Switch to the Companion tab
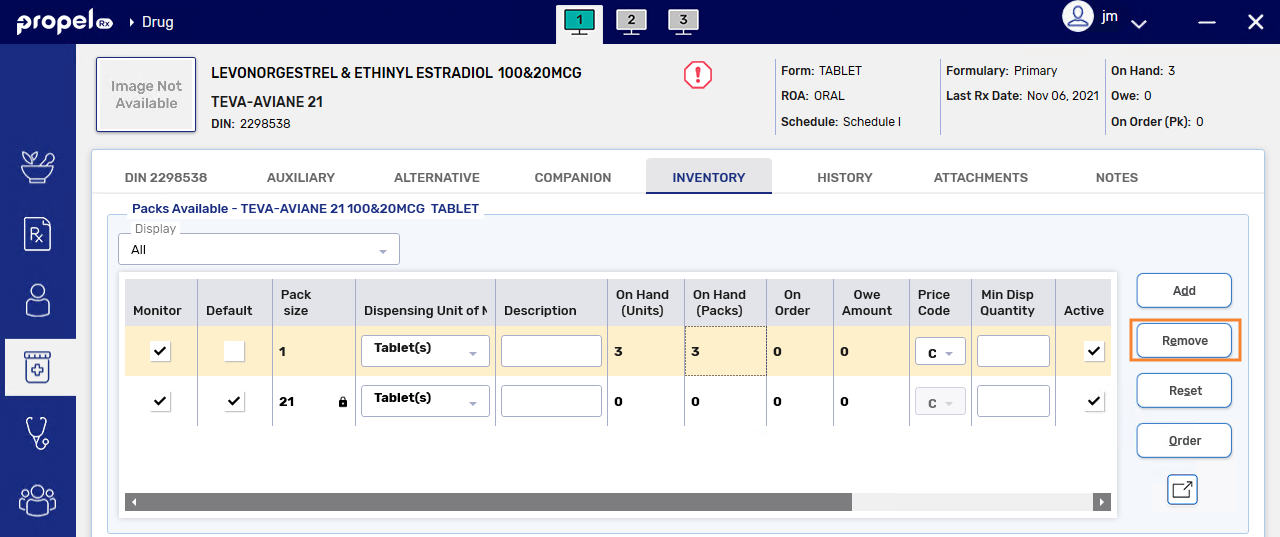Screen dimensions: 1280x537 coord(573,177)
